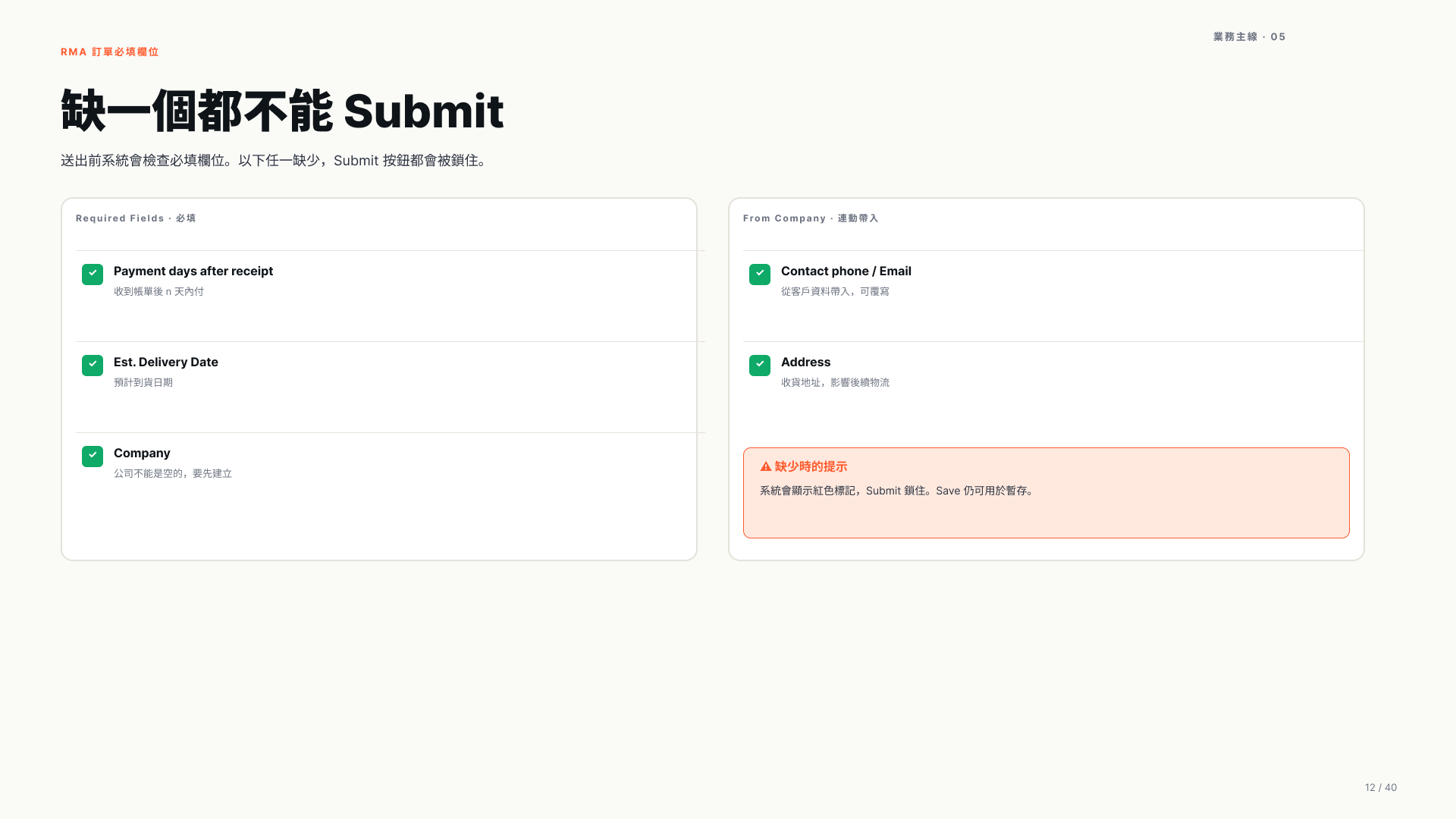
Task: Click the subtitle starting '送出前系統會檢查必填欄位'
Action: (x=275, y=161)
